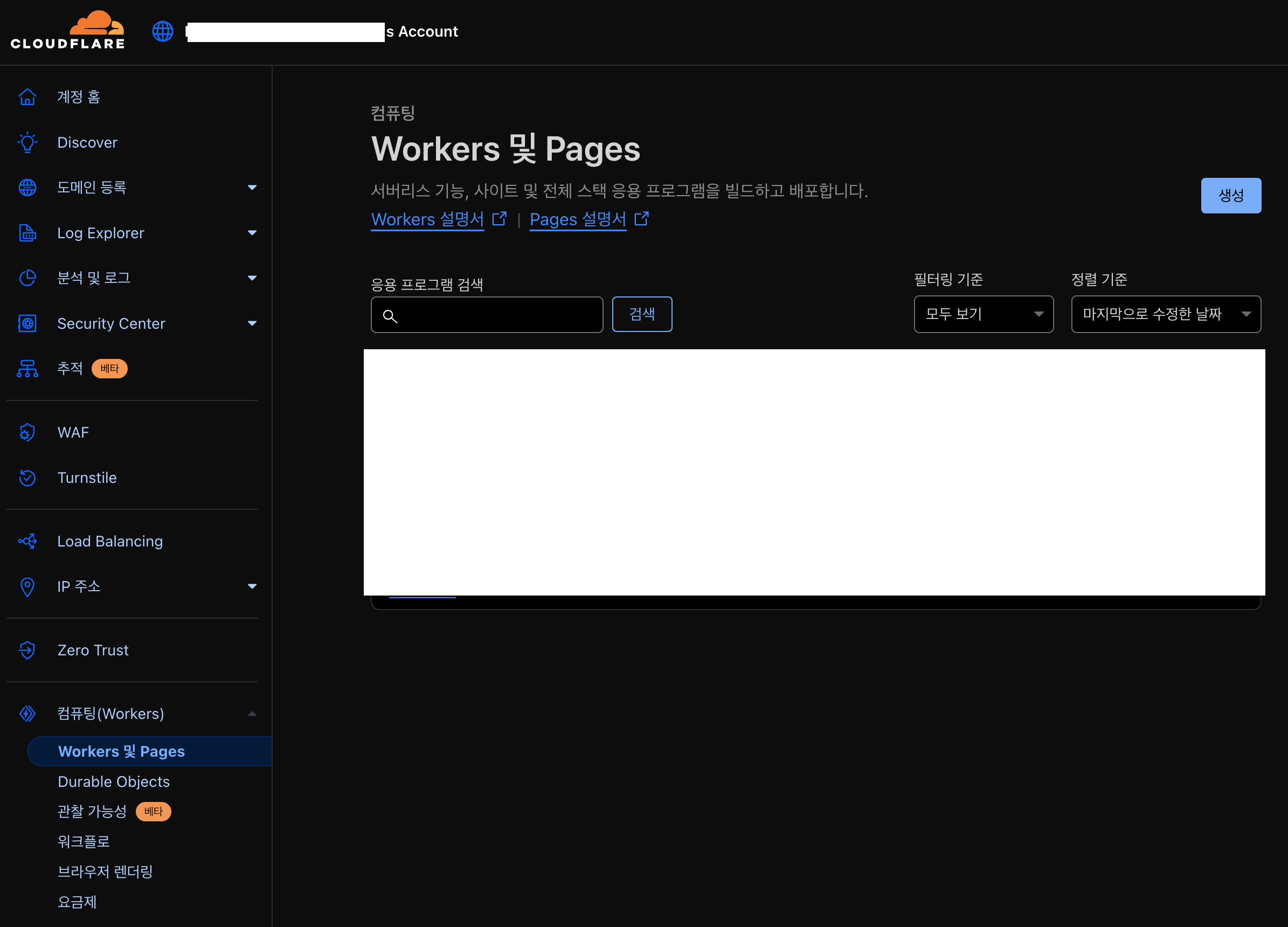Select Durable Objects in sidebar
This screenshot has width=1288, height=927.
(x=114, y=781)
